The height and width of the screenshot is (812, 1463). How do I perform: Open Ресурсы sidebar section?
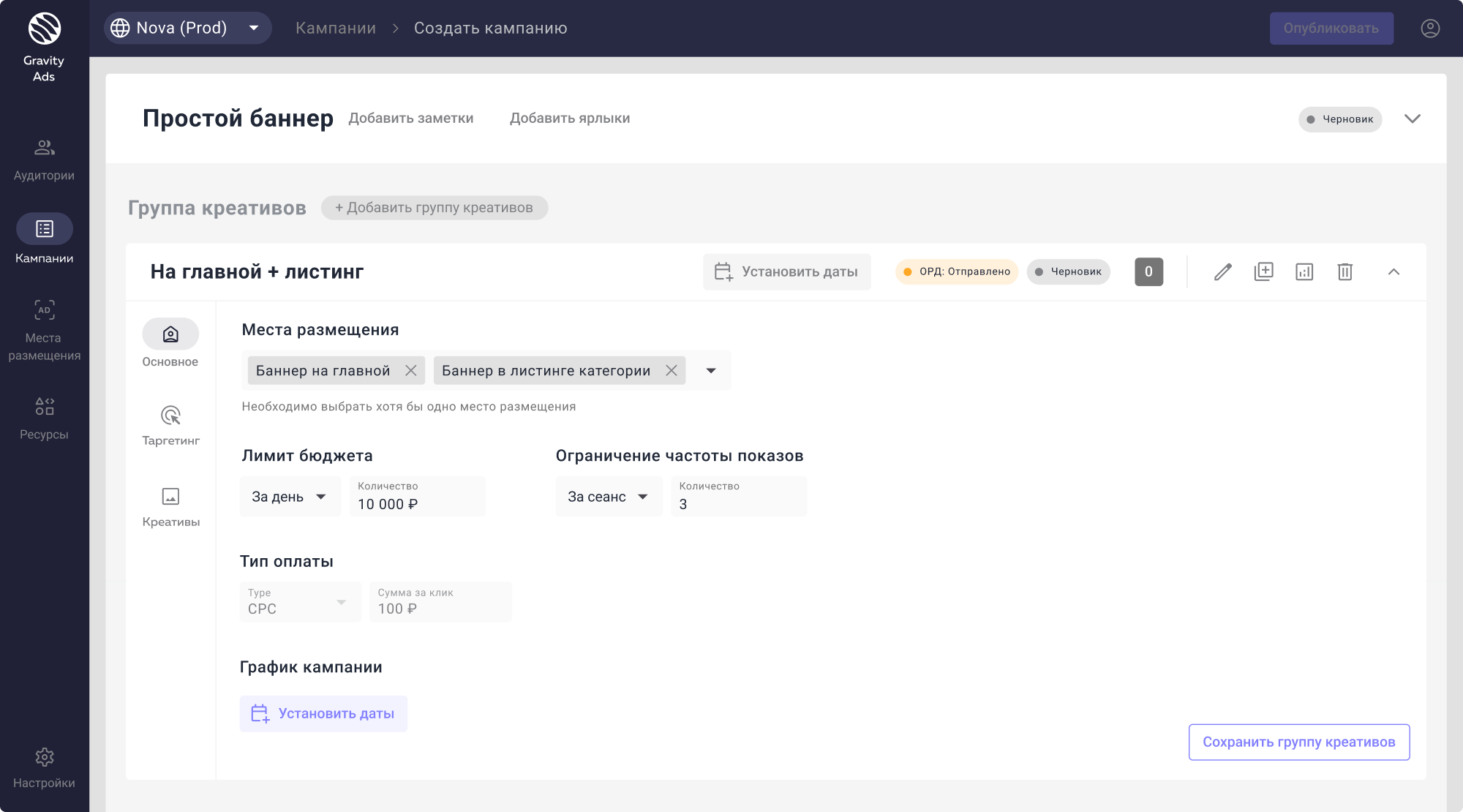[44, 418]
